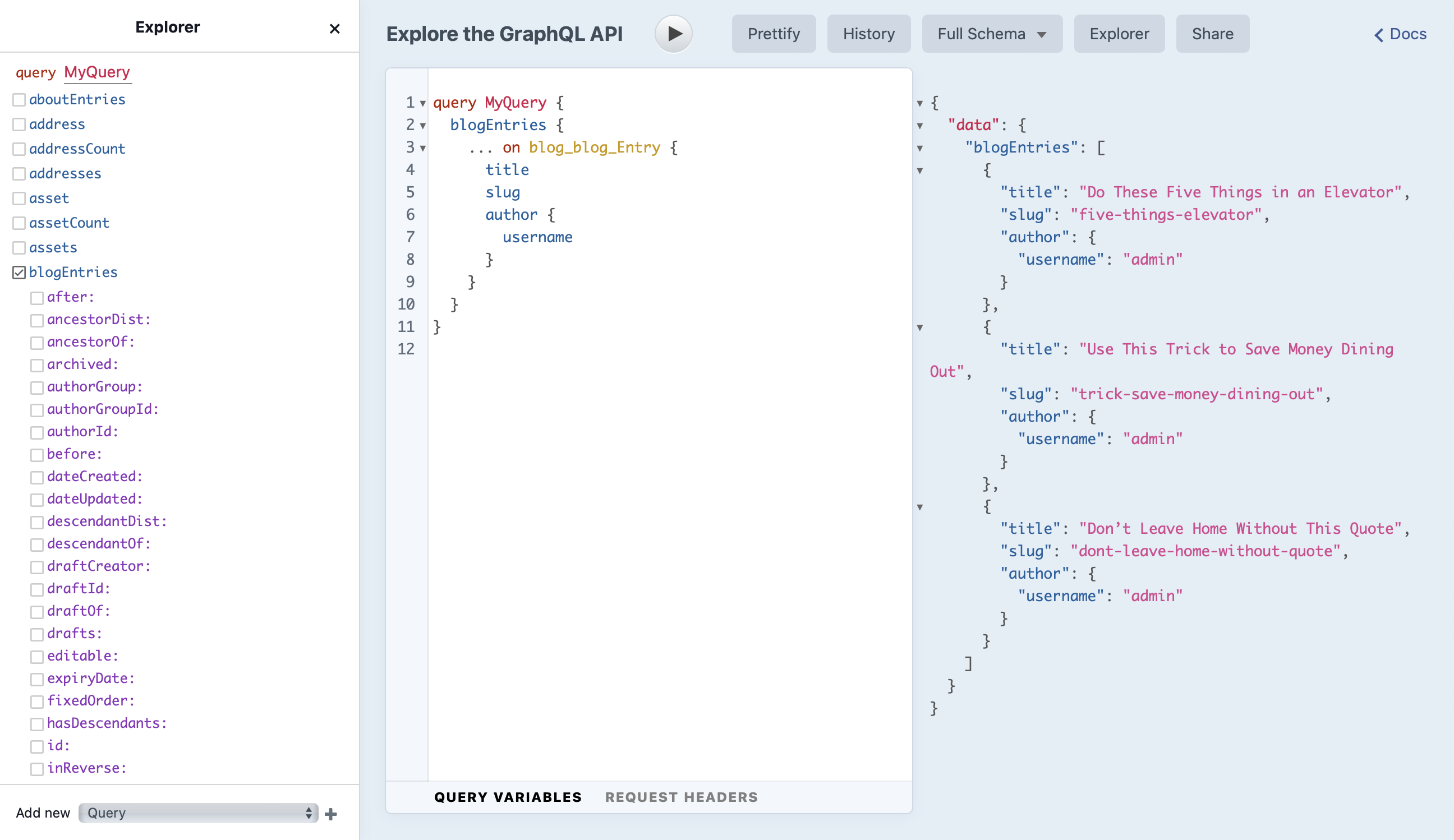Screen dimensions: 1454x840
Task: Switch to the Request Headers tab
Action: tap(681, 797)
